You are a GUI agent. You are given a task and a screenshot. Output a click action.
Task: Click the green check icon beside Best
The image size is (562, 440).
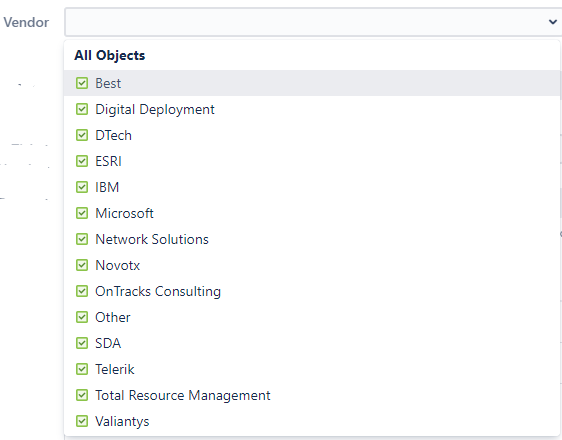coord(82,83)
